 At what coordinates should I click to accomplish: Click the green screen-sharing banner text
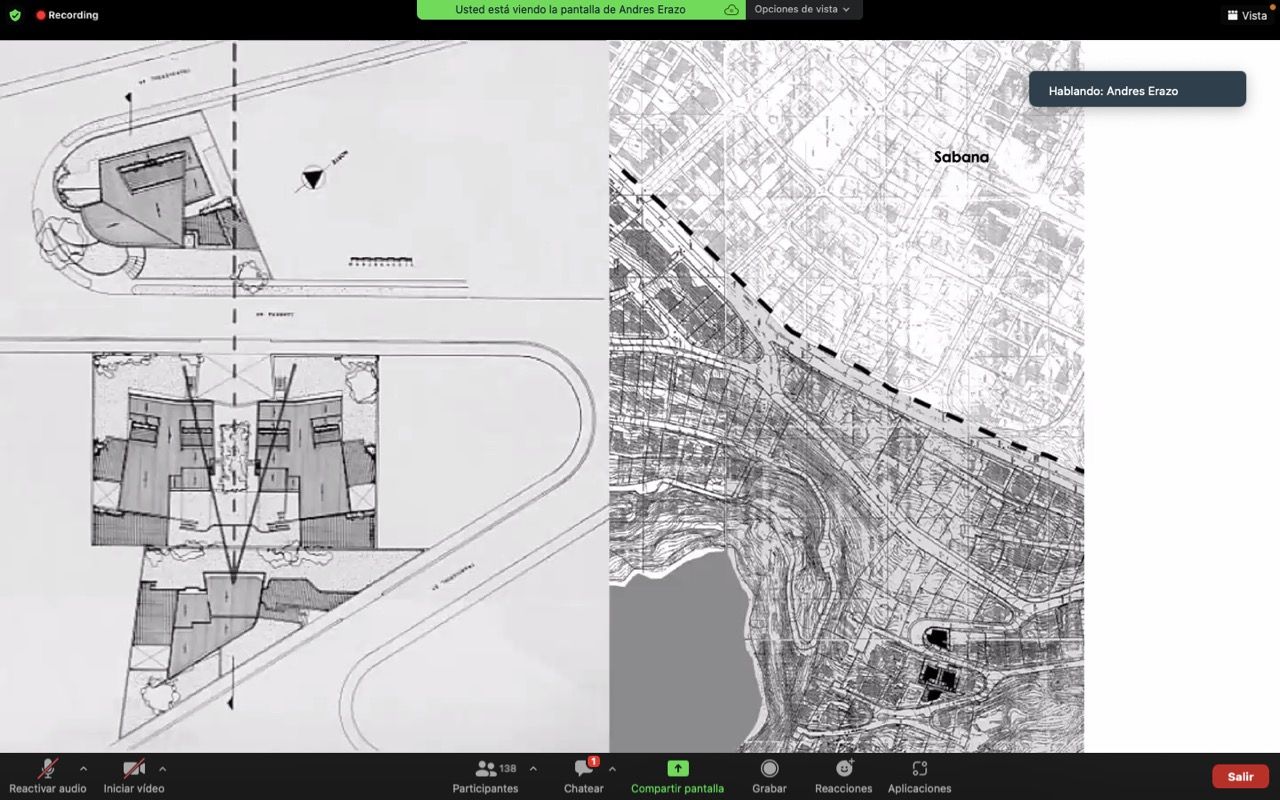[570, 9]
